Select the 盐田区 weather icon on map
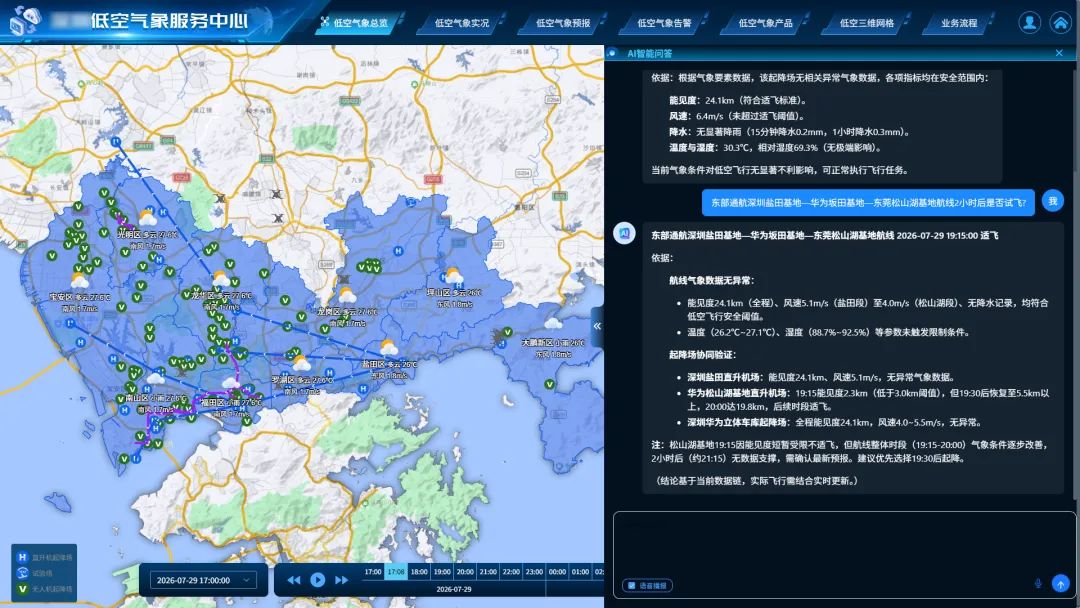This screenshot has width=1080, height=608. click(x=388, y=347)
